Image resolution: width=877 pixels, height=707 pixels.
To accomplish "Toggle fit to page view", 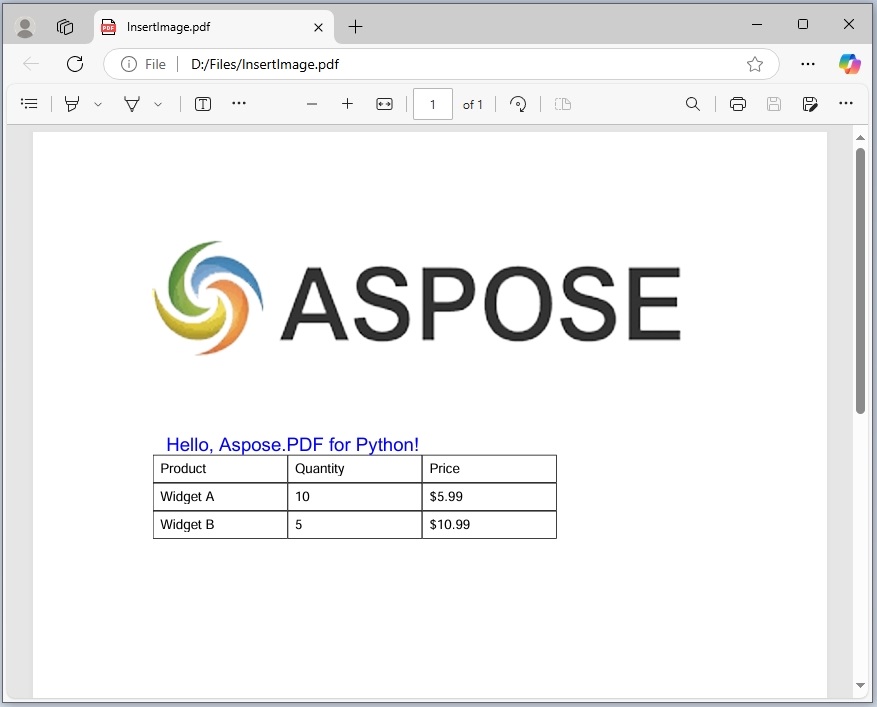I will click(x=384, y=103).
